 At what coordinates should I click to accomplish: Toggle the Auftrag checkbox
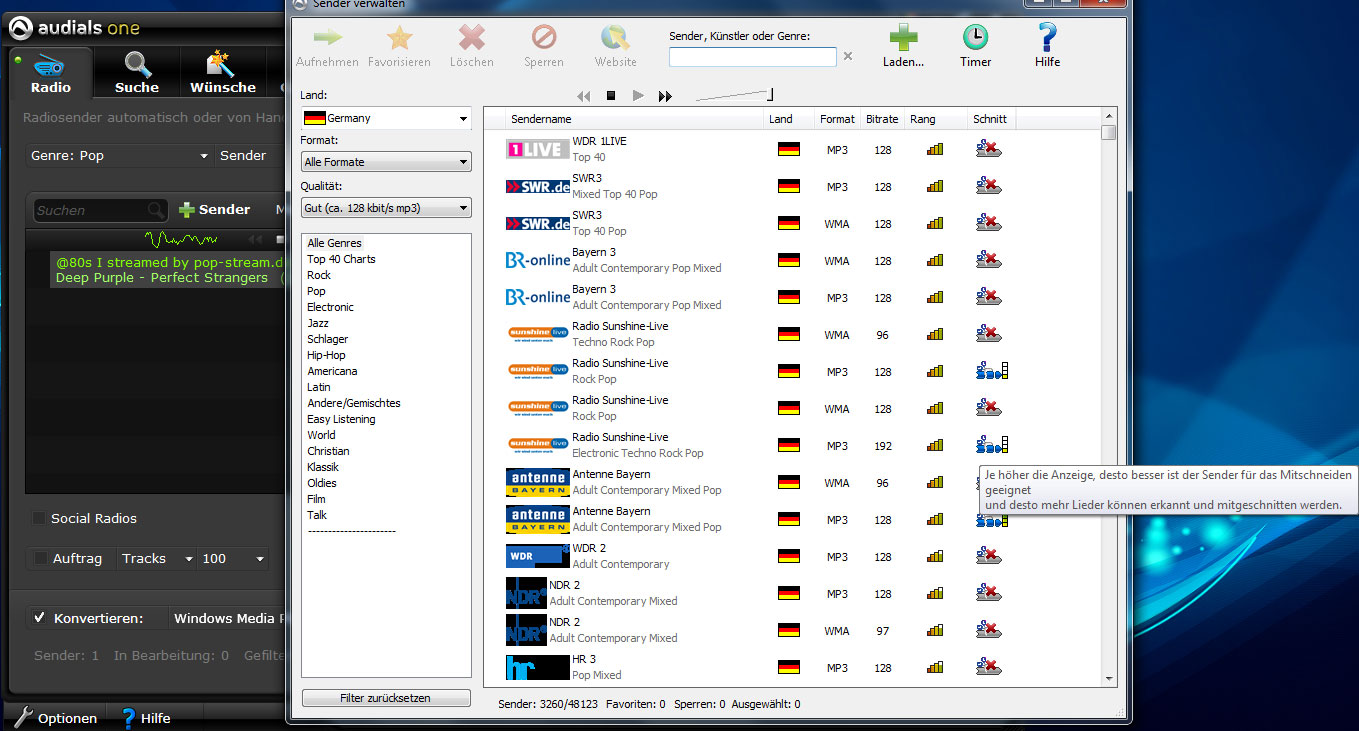click(40, 558)
